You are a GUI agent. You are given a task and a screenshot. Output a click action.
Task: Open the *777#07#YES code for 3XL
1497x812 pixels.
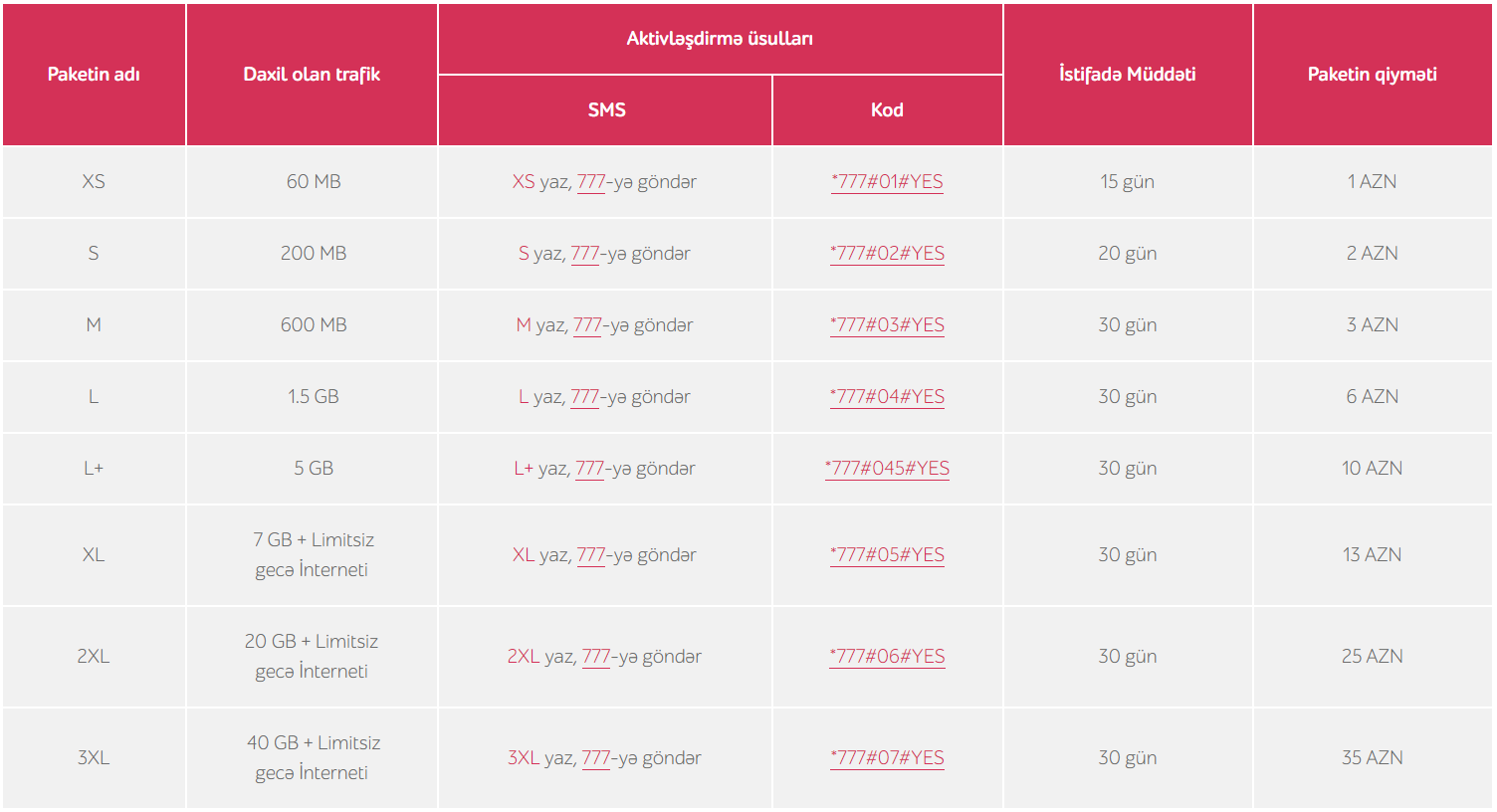pos(887,758)
